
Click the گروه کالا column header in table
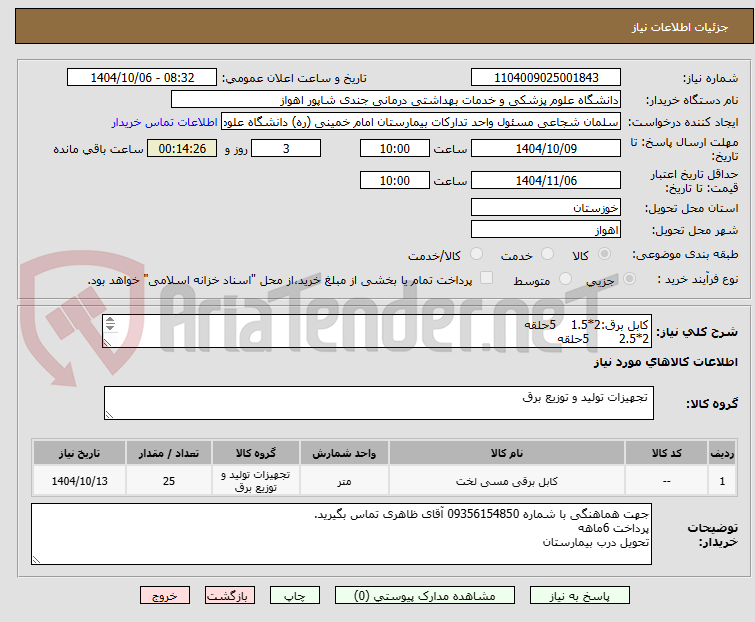coord(256,453)
